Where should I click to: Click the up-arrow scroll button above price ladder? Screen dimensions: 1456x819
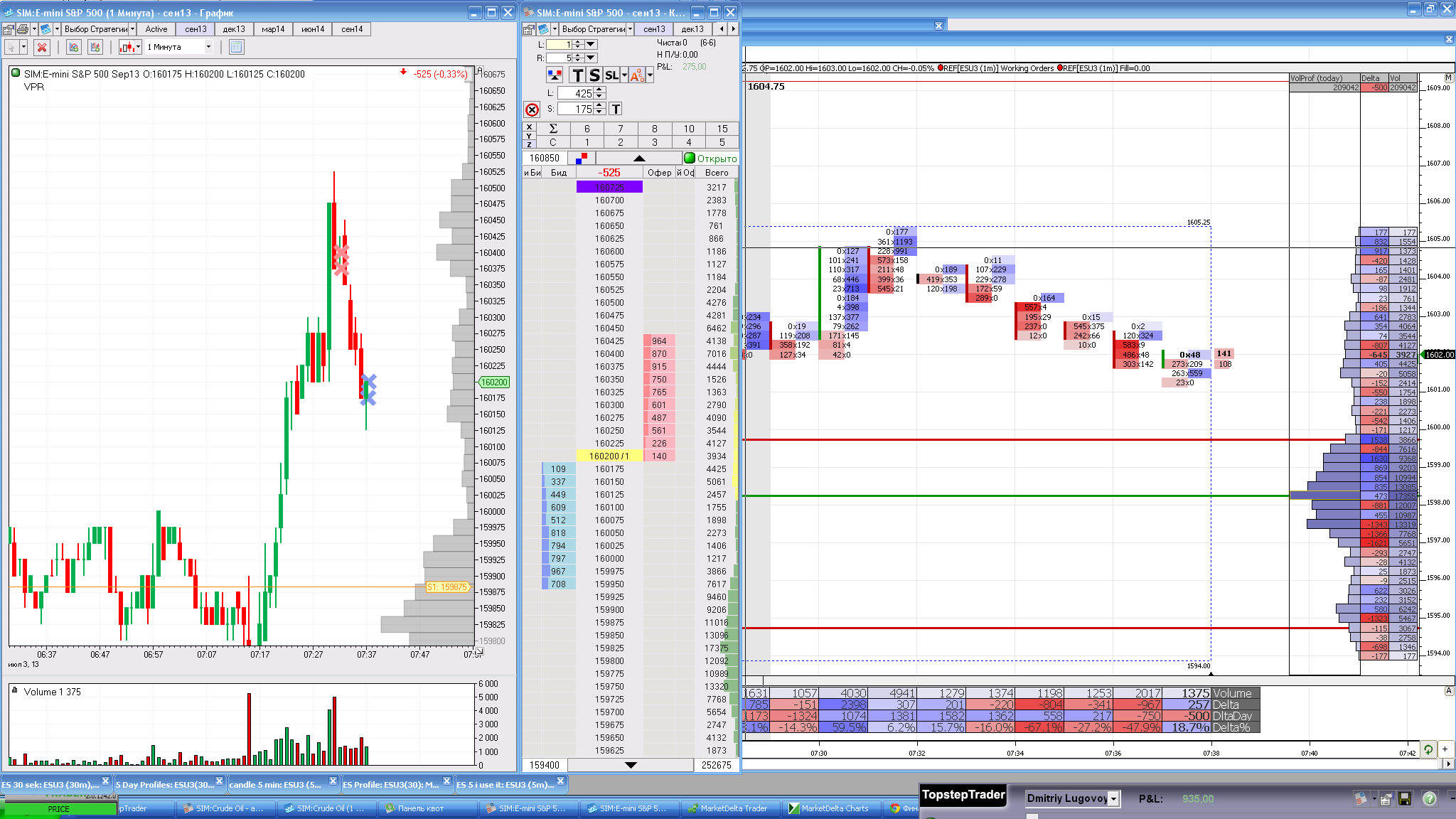pyautogui.click(x=639, y=158)
